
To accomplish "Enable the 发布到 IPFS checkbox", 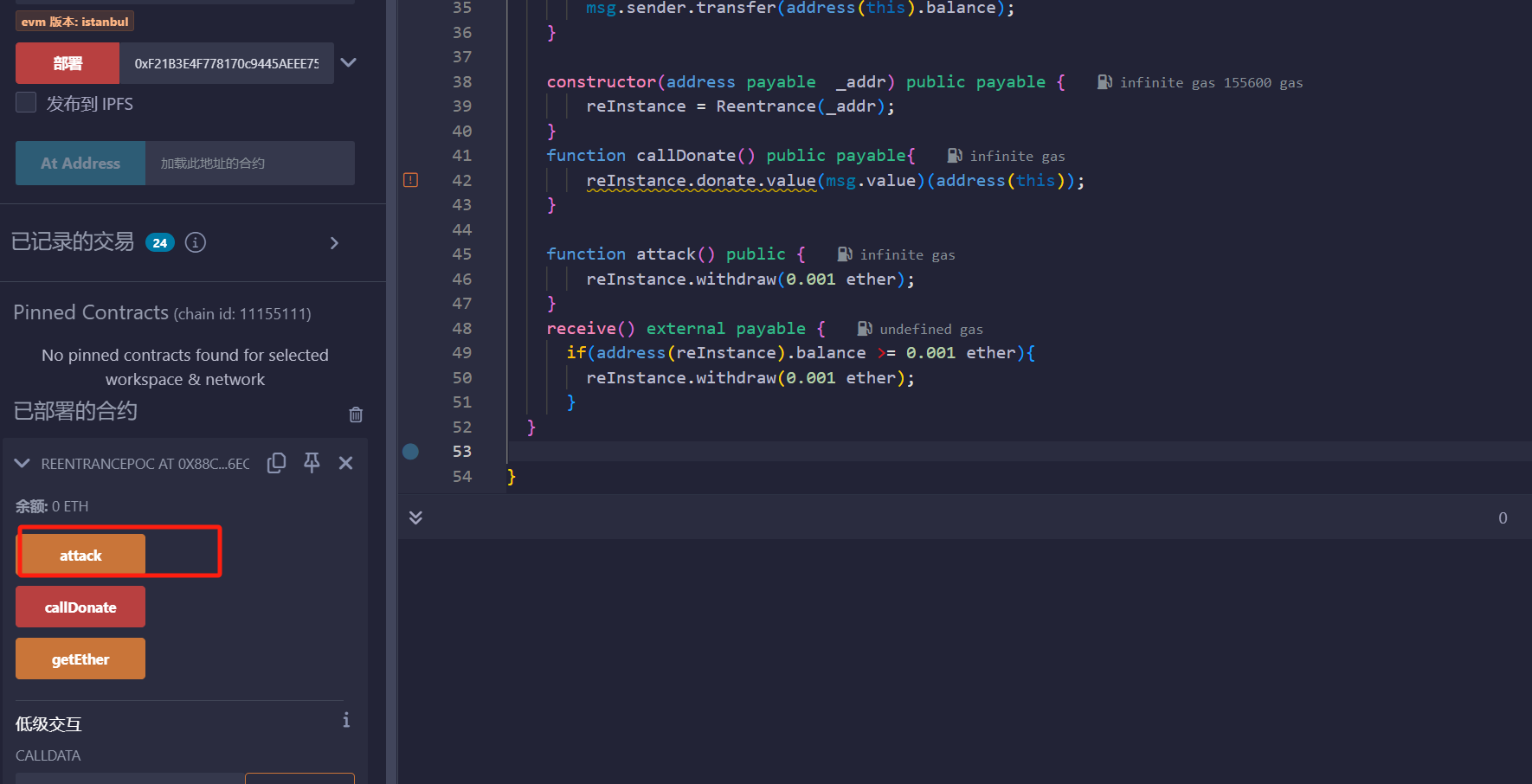I will click(x=26, y=102).
